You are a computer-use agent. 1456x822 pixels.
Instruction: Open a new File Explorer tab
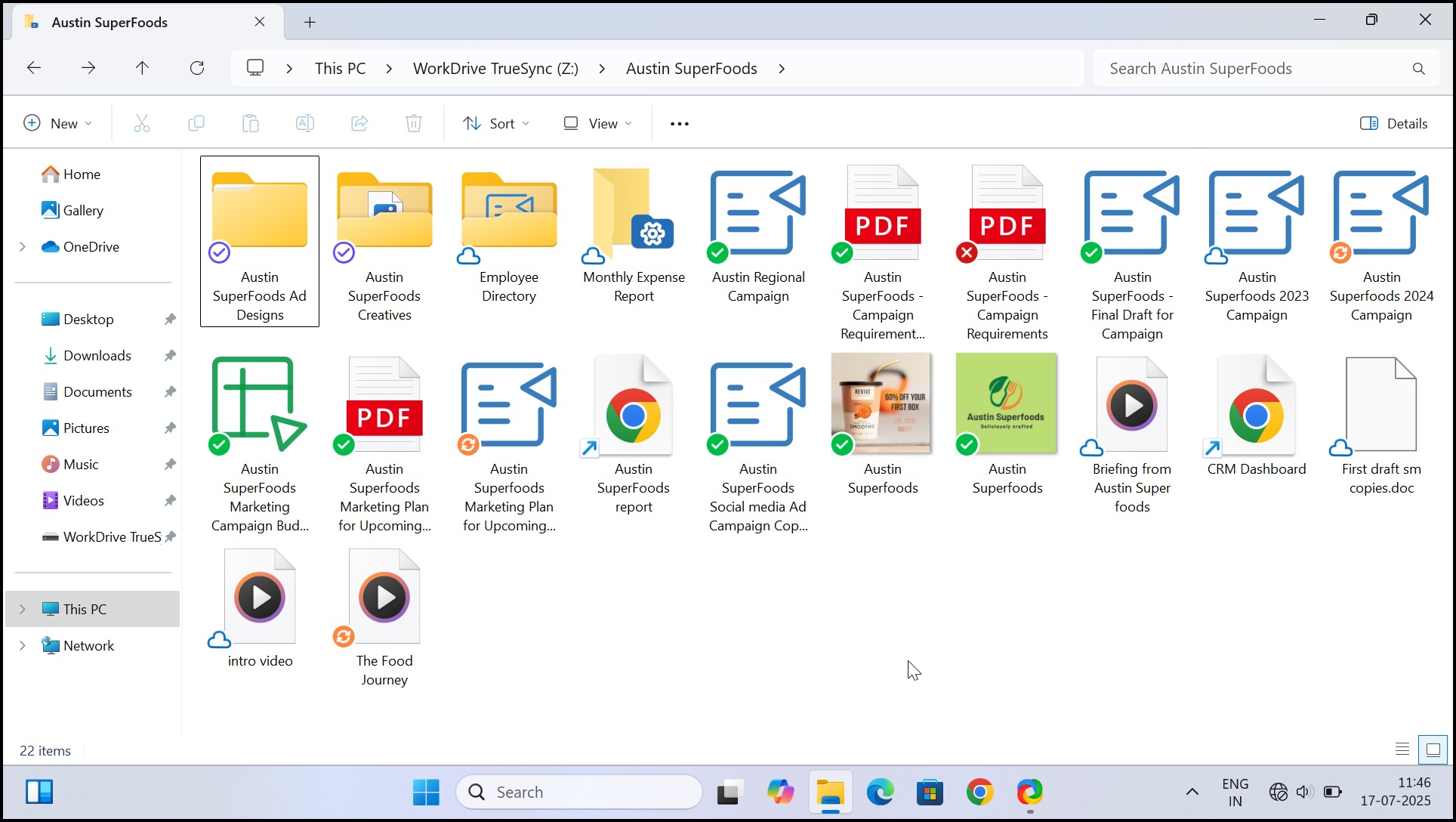point(310,22)
